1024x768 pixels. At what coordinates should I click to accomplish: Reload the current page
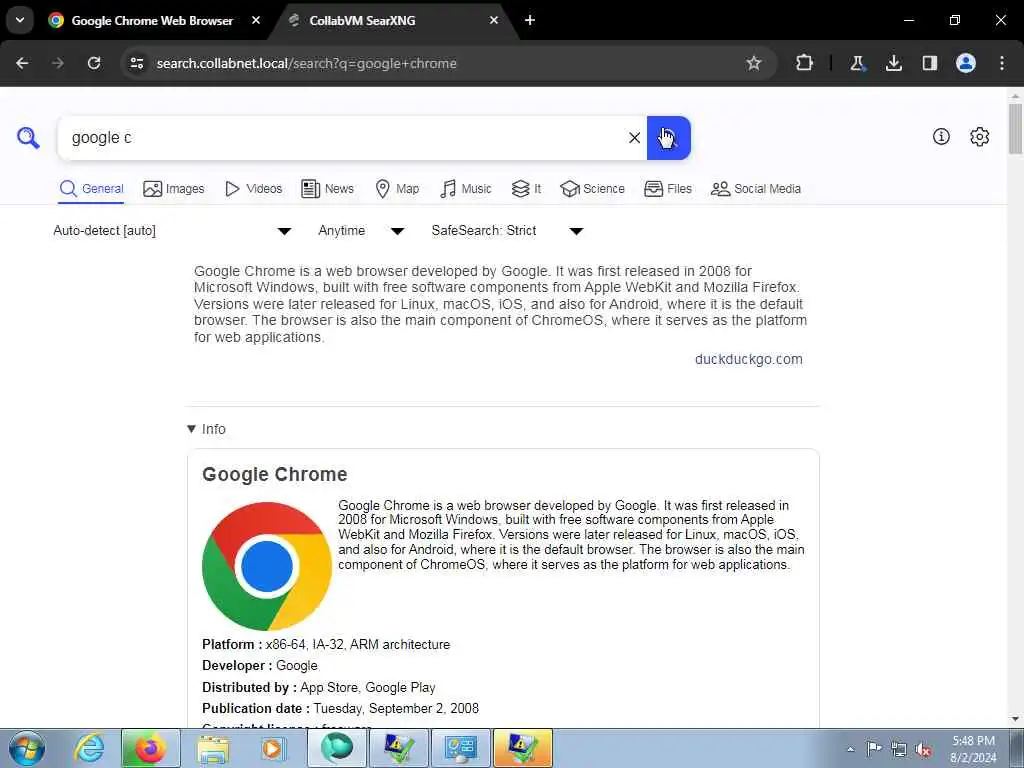(94, 63)
